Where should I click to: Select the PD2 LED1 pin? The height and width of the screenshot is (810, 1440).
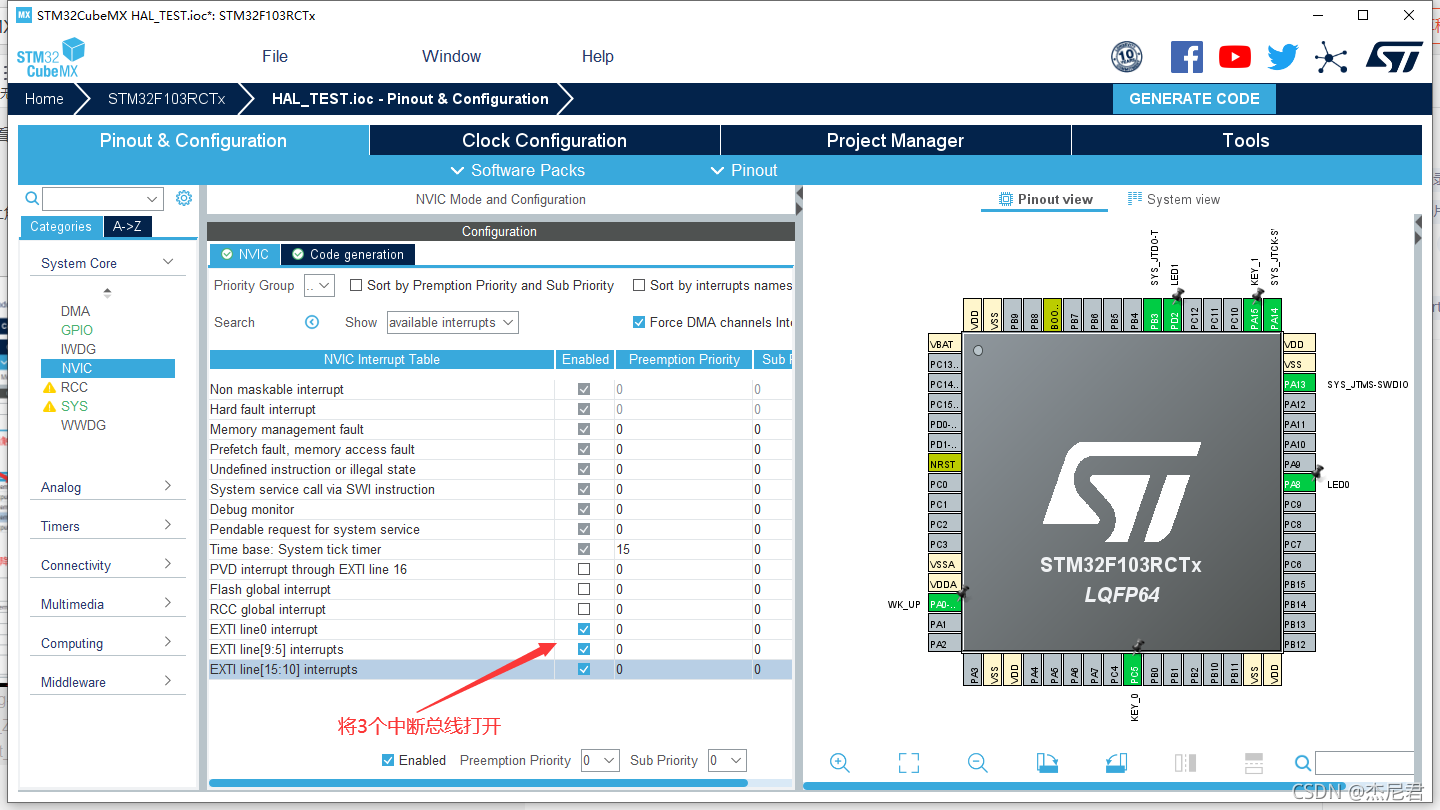(1174, 315)
